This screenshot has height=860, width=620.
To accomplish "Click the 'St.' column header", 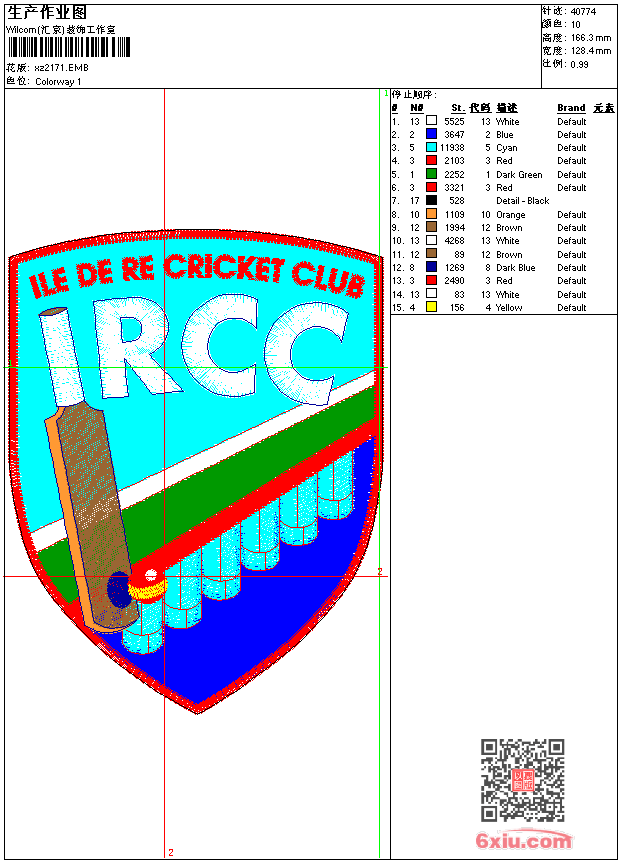I will click(x=458, y=108).
